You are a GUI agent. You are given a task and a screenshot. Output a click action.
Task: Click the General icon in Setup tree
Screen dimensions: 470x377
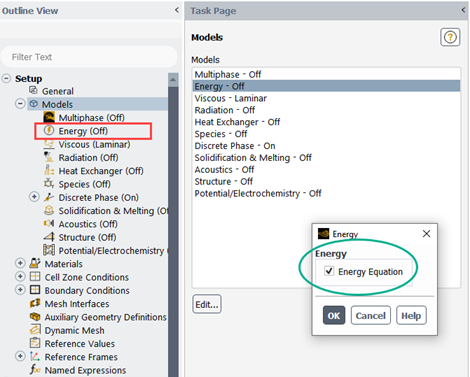tap(33, 90)
